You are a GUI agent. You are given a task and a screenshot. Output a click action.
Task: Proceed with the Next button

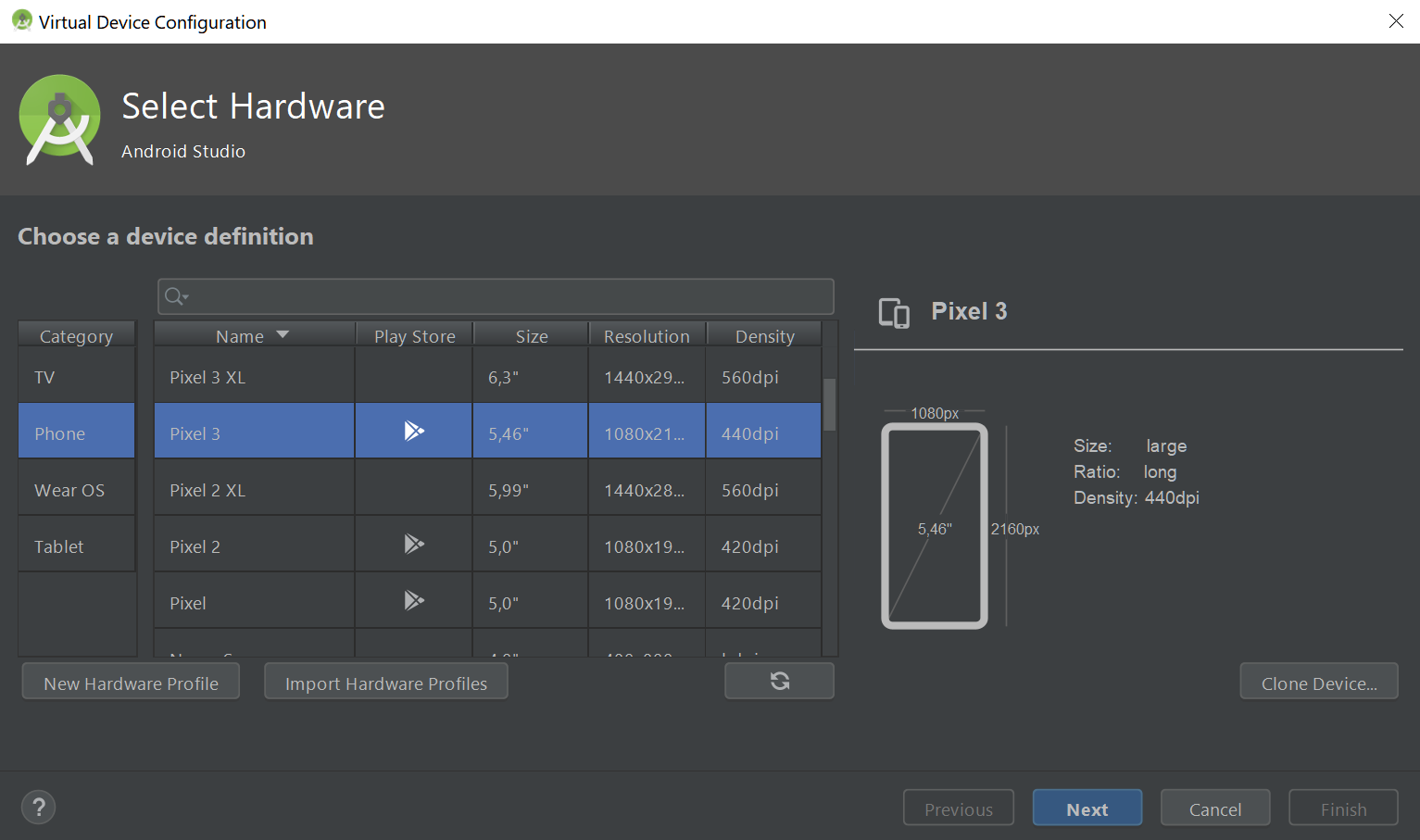coord(1087,807)
